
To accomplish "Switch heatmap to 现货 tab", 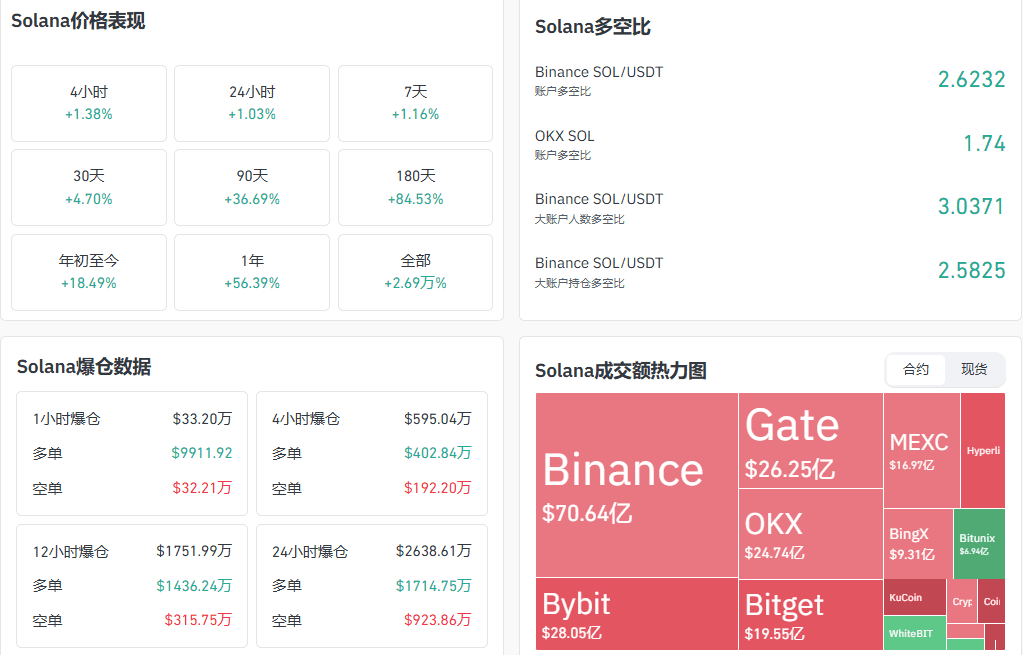I will tap(974, 370).
